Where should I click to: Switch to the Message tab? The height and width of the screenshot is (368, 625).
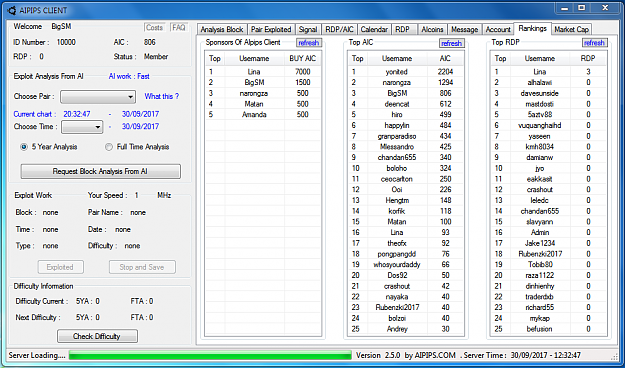[x=465, y=30]
